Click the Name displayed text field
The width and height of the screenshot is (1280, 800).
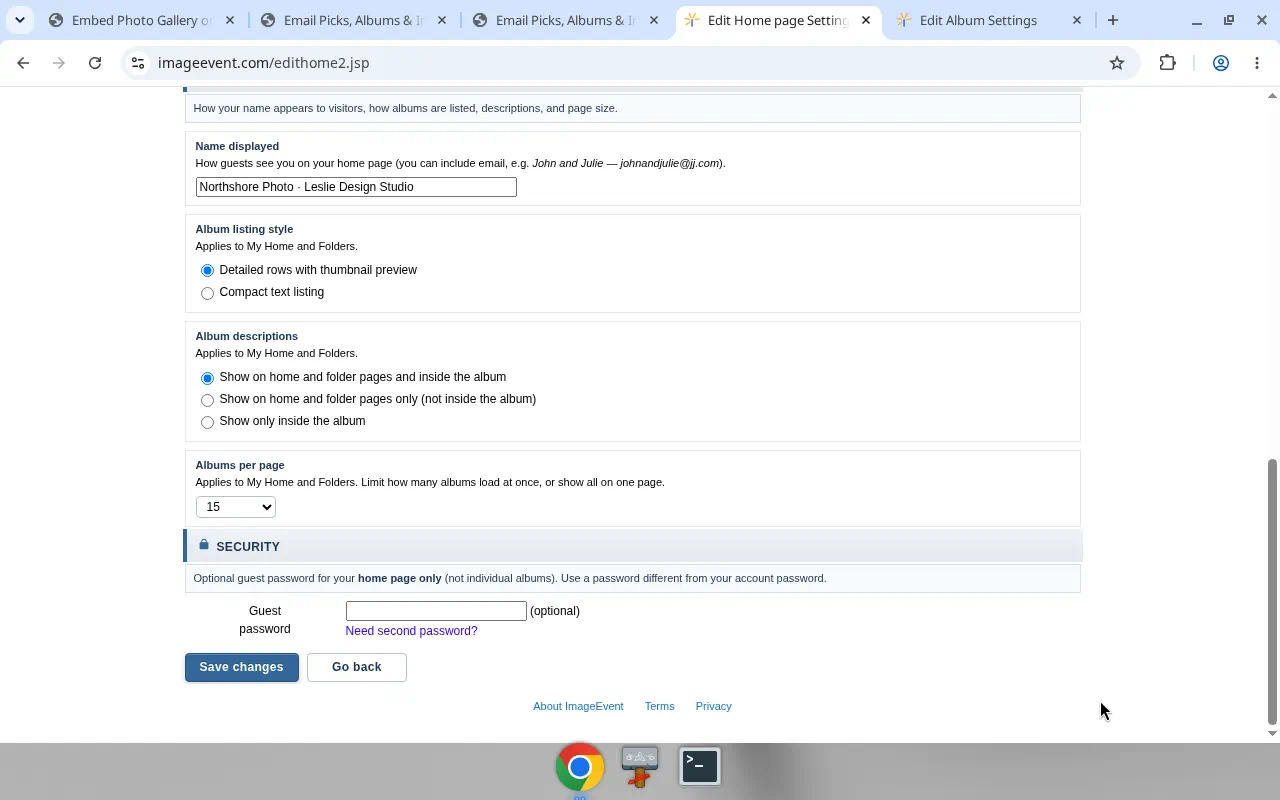[x=356, y=187]
